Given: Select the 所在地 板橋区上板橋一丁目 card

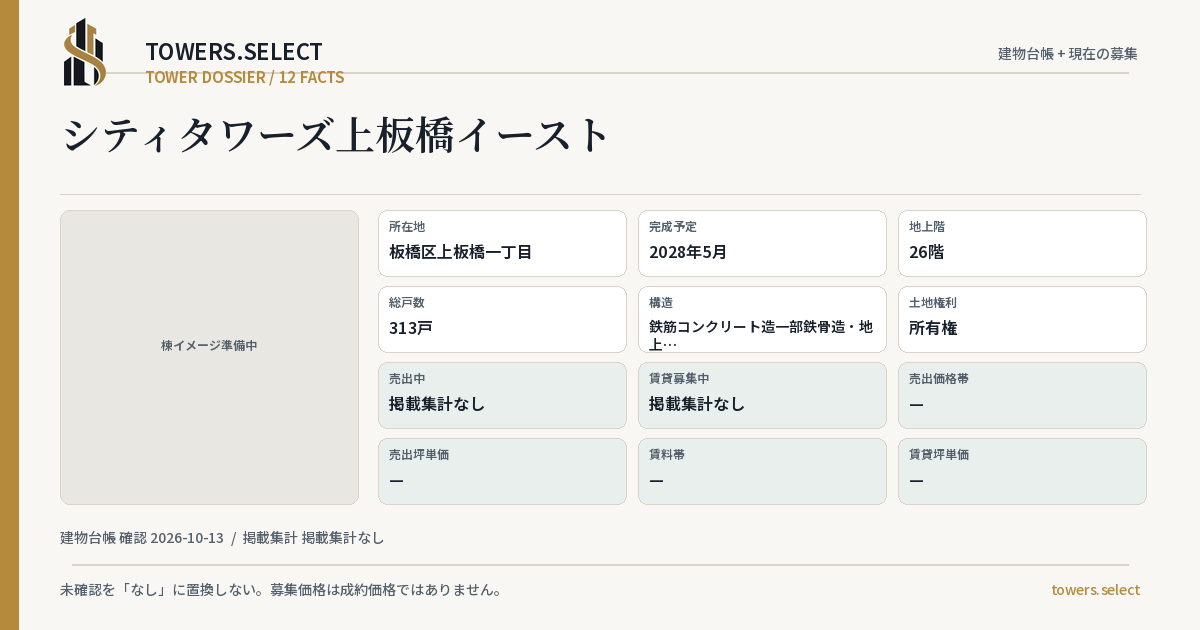Looking at the screenshot, I should 502,243.
